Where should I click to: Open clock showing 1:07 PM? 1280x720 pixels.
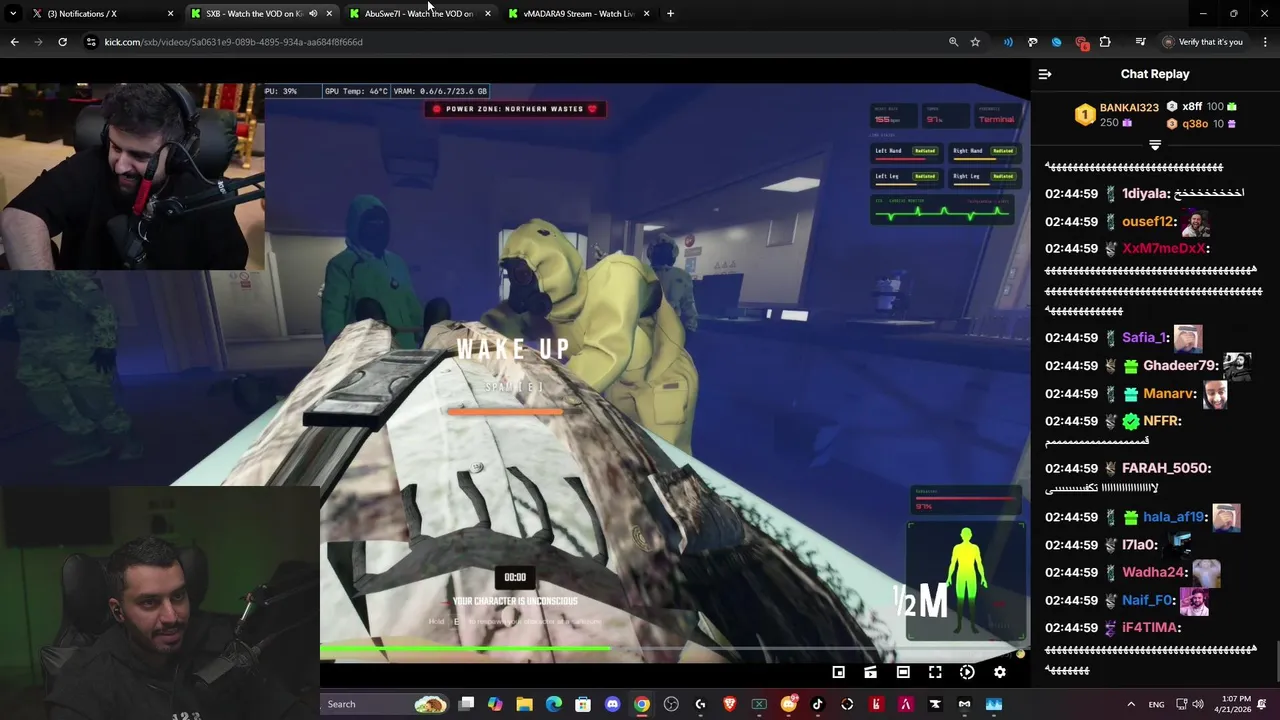point(1236,704)
